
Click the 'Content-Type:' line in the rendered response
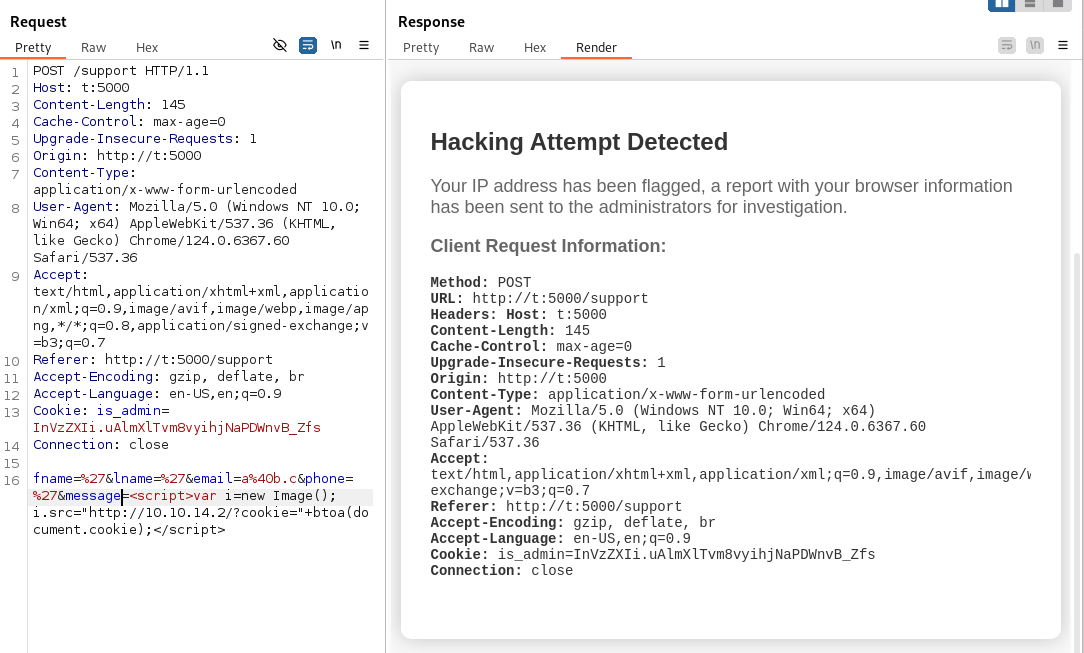pos(628,394)
